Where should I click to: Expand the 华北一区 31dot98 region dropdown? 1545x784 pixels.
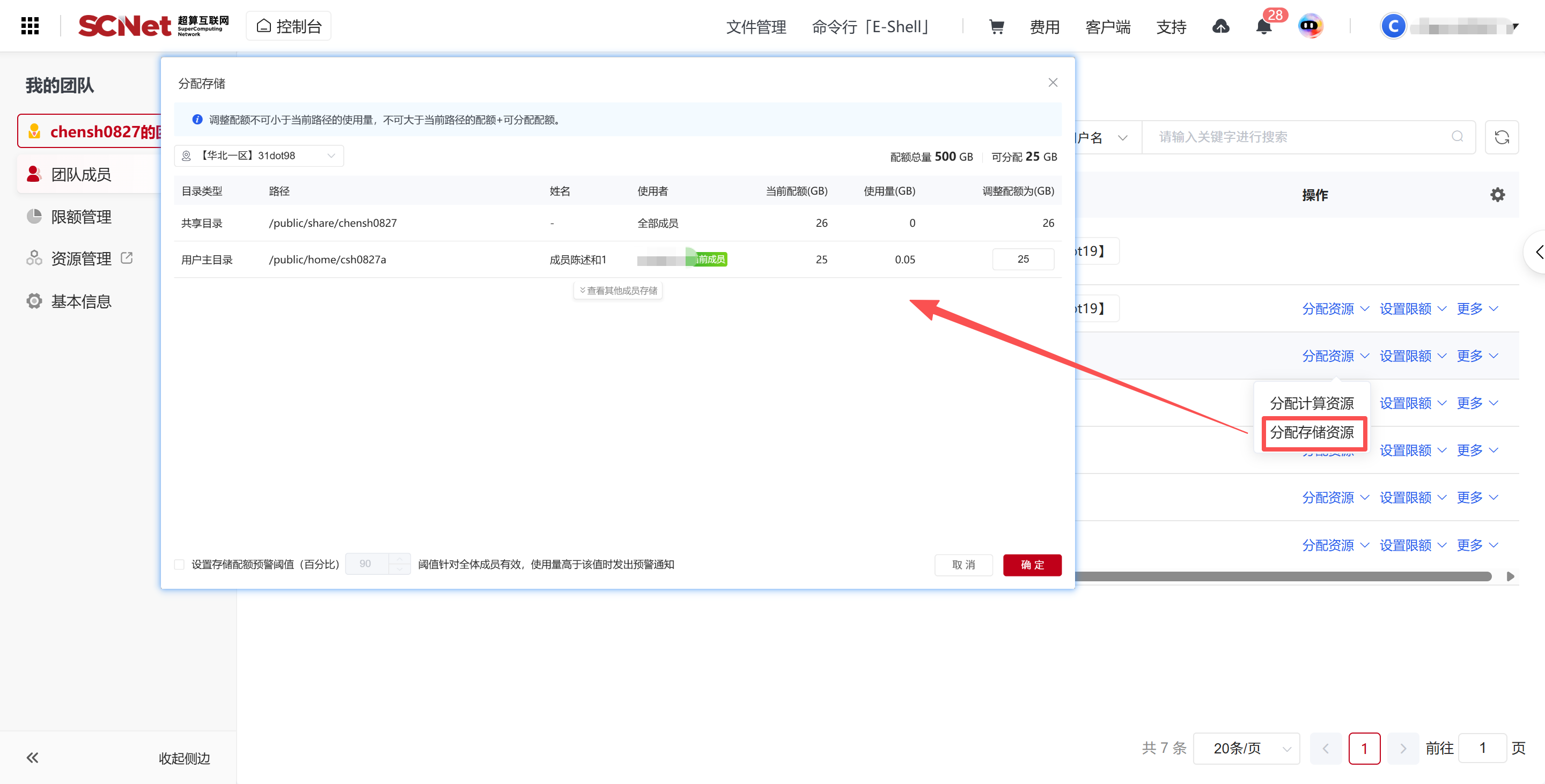(259, 156)
